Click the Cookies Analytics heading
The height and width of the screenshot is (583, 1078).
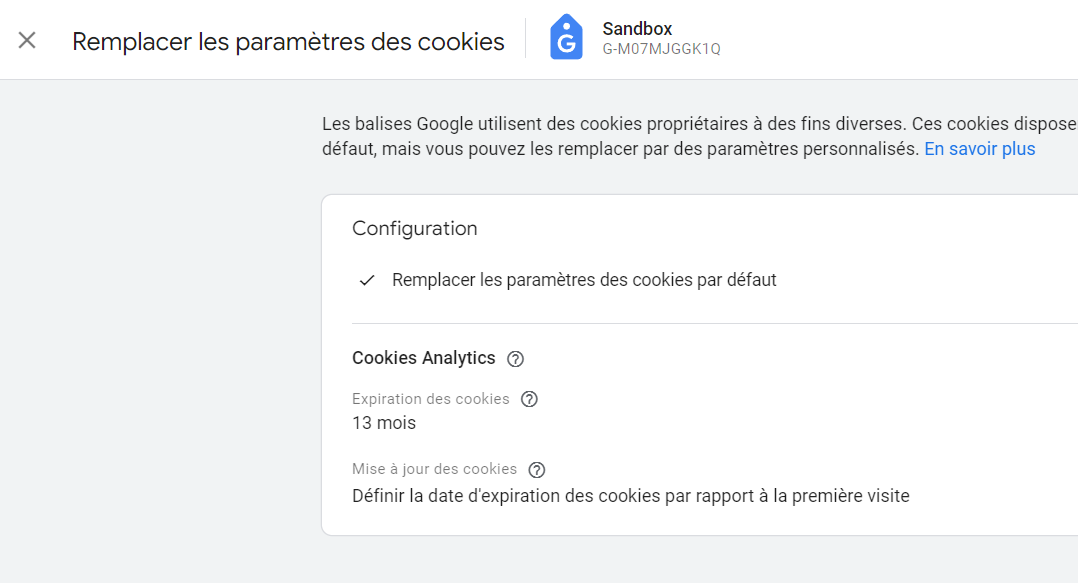(x=424, y=358)
